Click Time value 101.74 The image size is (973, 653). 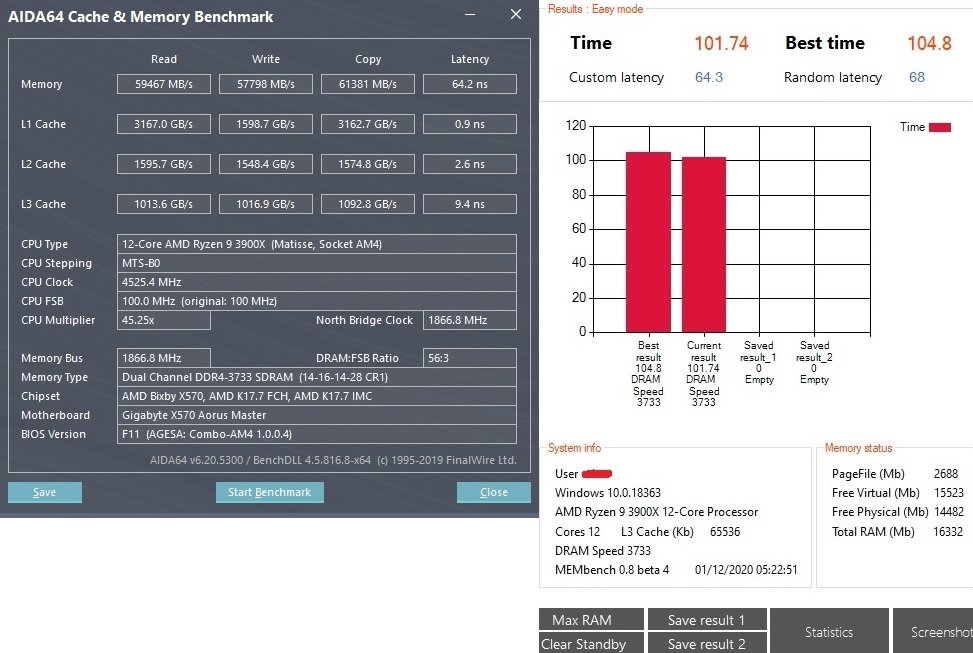(721, 43)
